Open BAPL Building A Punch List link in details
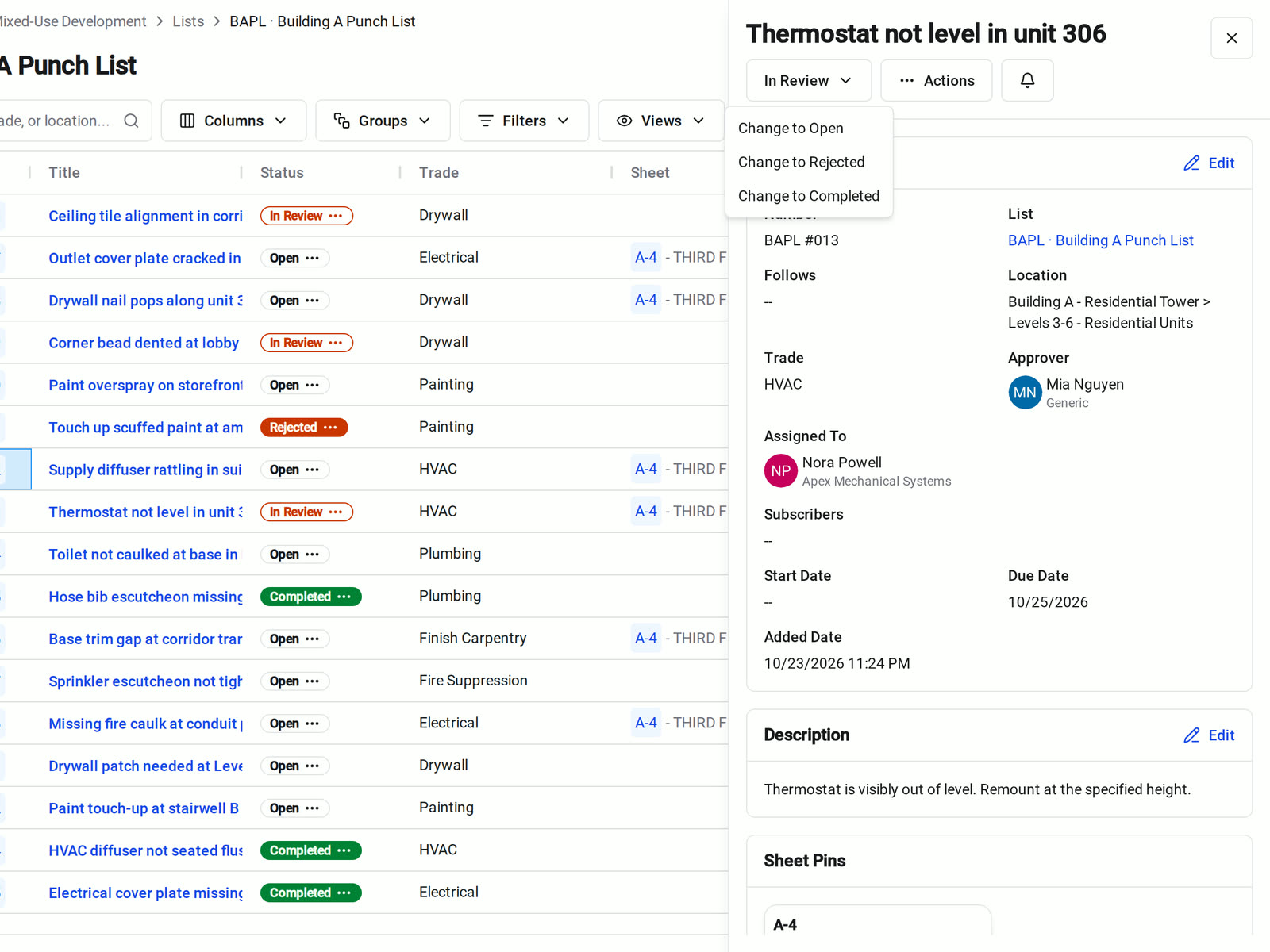This screenshot has height=952, width=1270. 1100,240
